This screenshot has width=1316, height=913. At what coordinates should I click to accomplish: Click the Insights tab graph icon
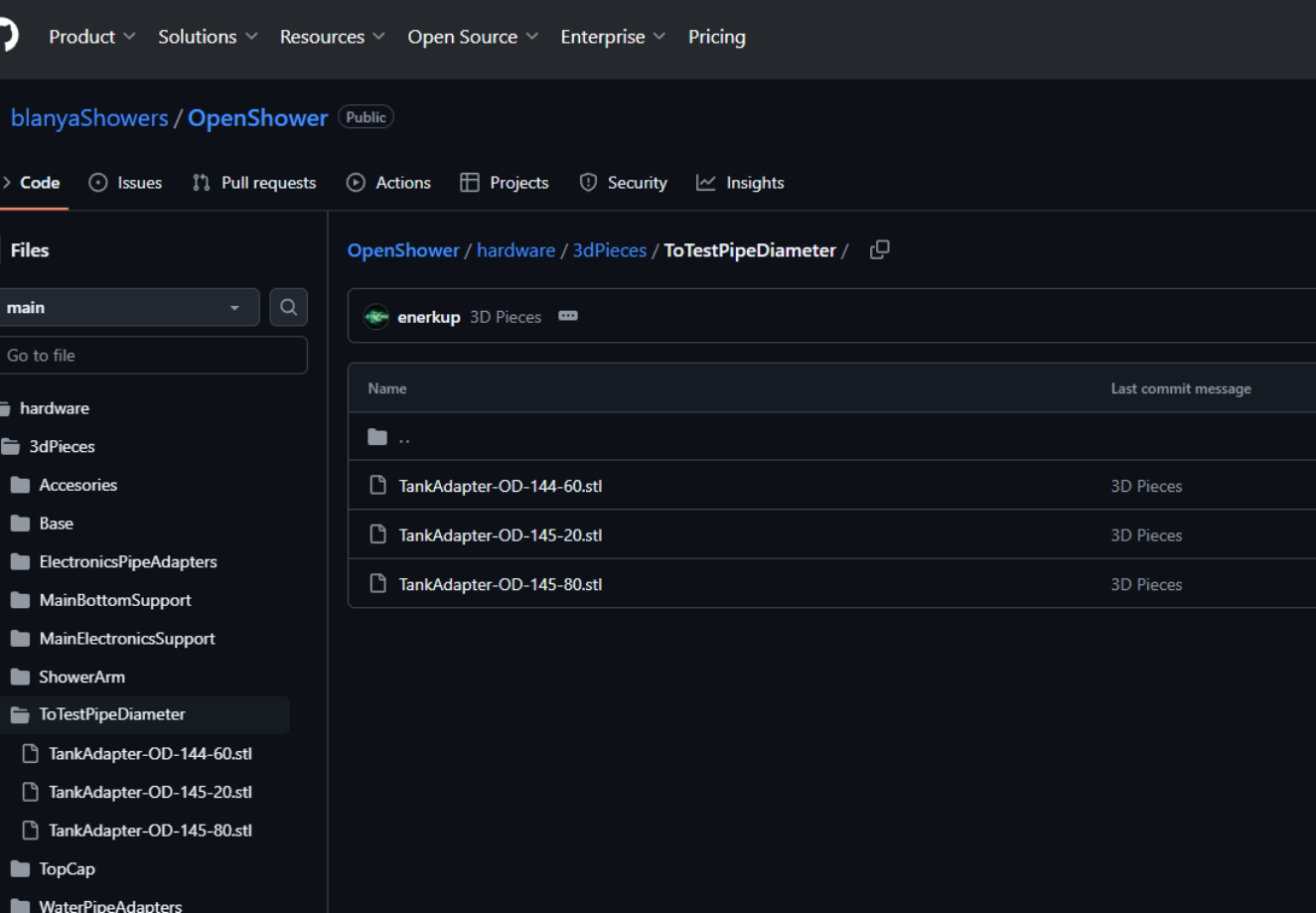pyautogui.click(x=706, y=183)
